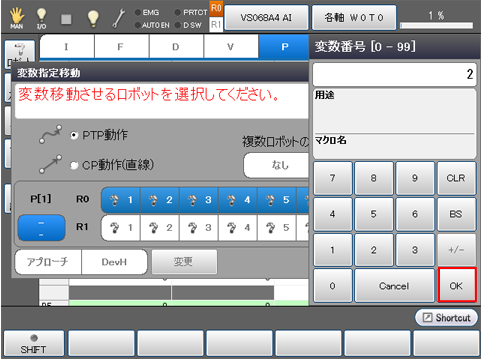The width and height of the screenshot is (481, 360).
Task: Tap the MAN hand mode icon
Action: click(x=16, y=18)
